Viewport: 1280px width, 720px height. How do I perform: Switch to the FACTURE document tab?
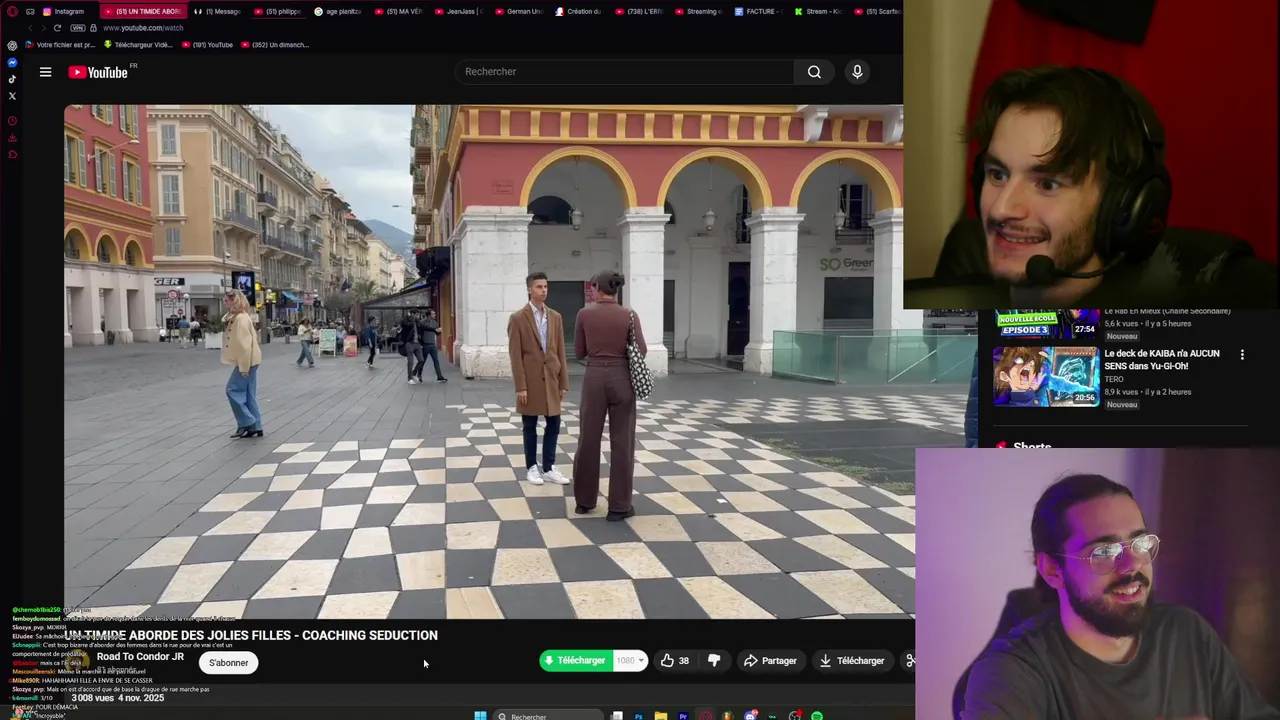coord(758,11)
